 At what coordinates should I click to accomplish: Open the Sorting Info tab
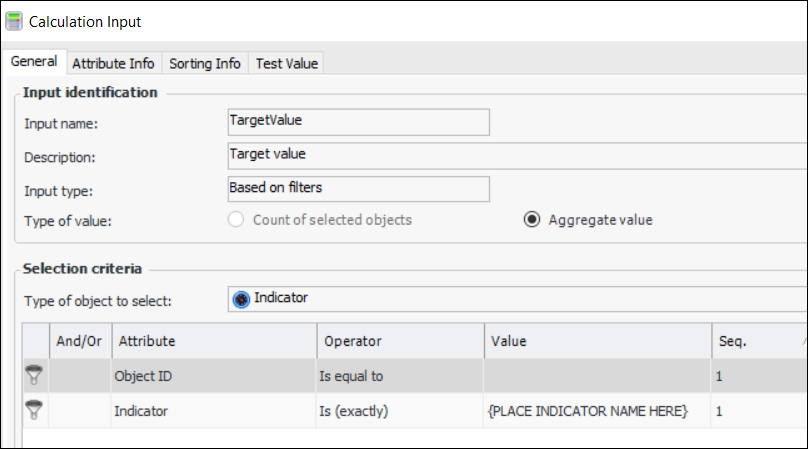click(205, 63)
